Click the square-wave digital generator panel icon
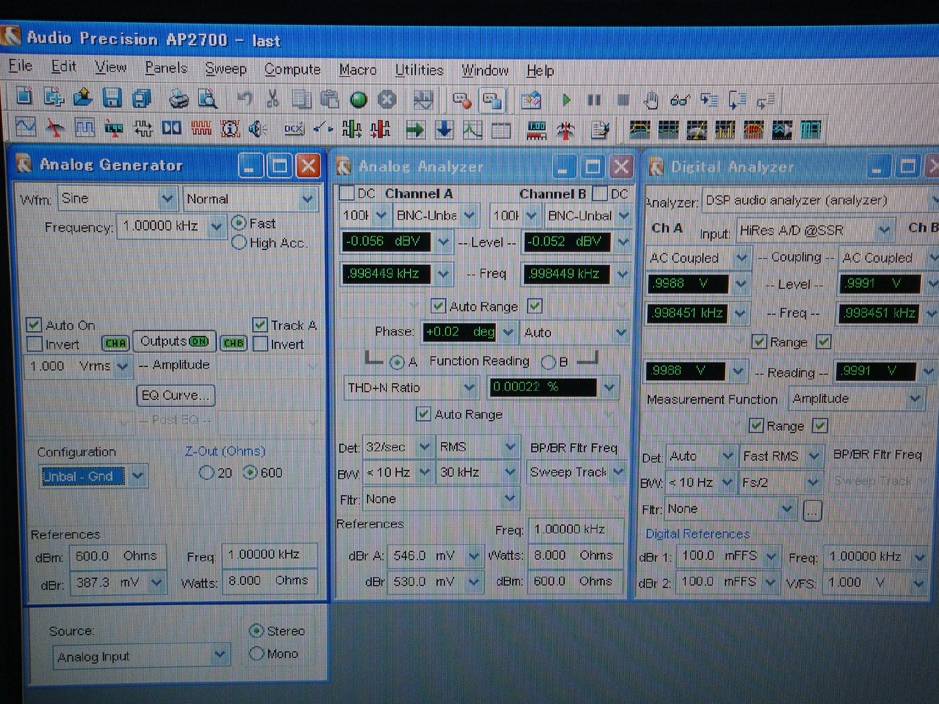This screenshot has height=704, width=939. click(x=84, y=128)
